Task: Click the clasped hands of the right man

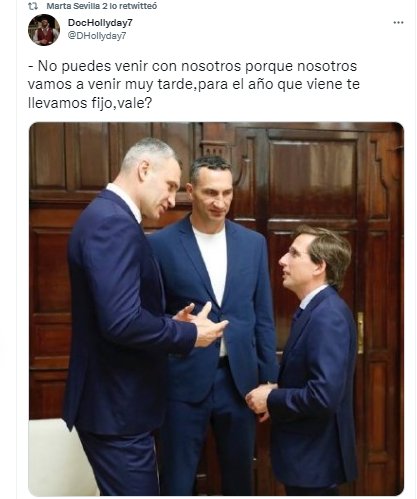Action: click(x=262, y=402)
